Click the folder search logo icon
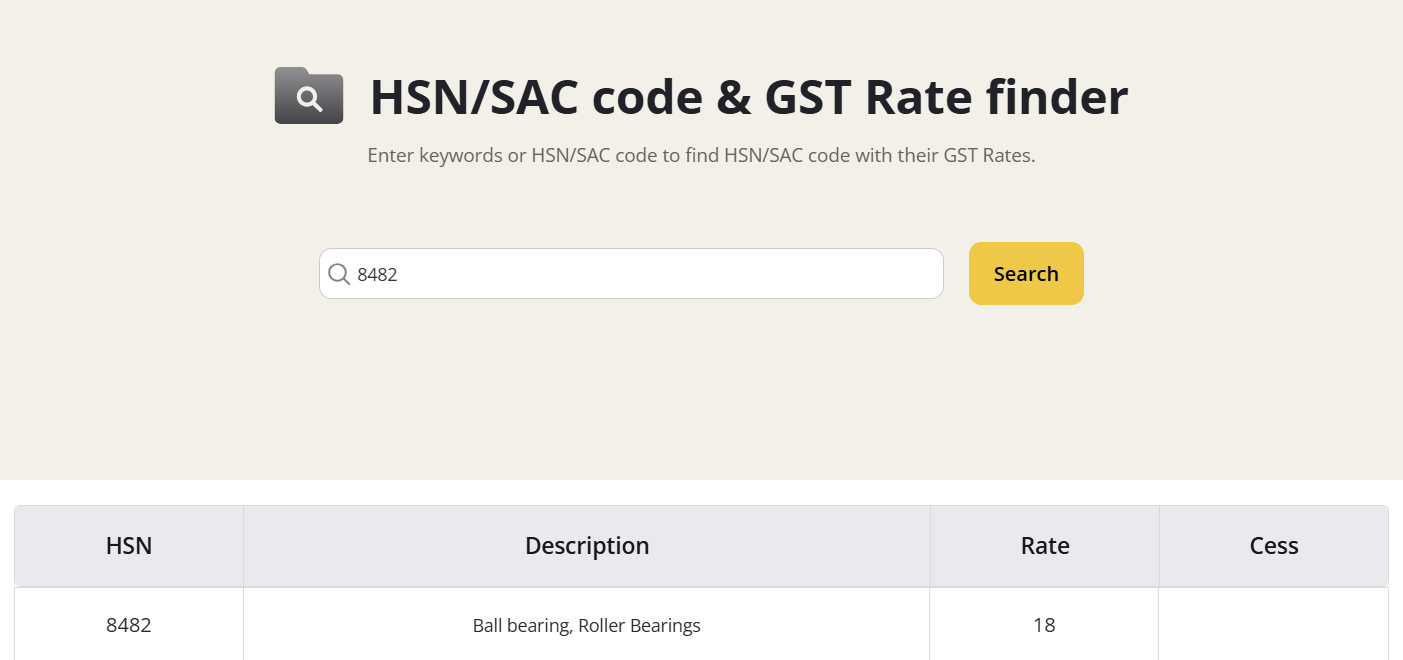Viewport: 1403px width, 660px height. click(309, 96)
